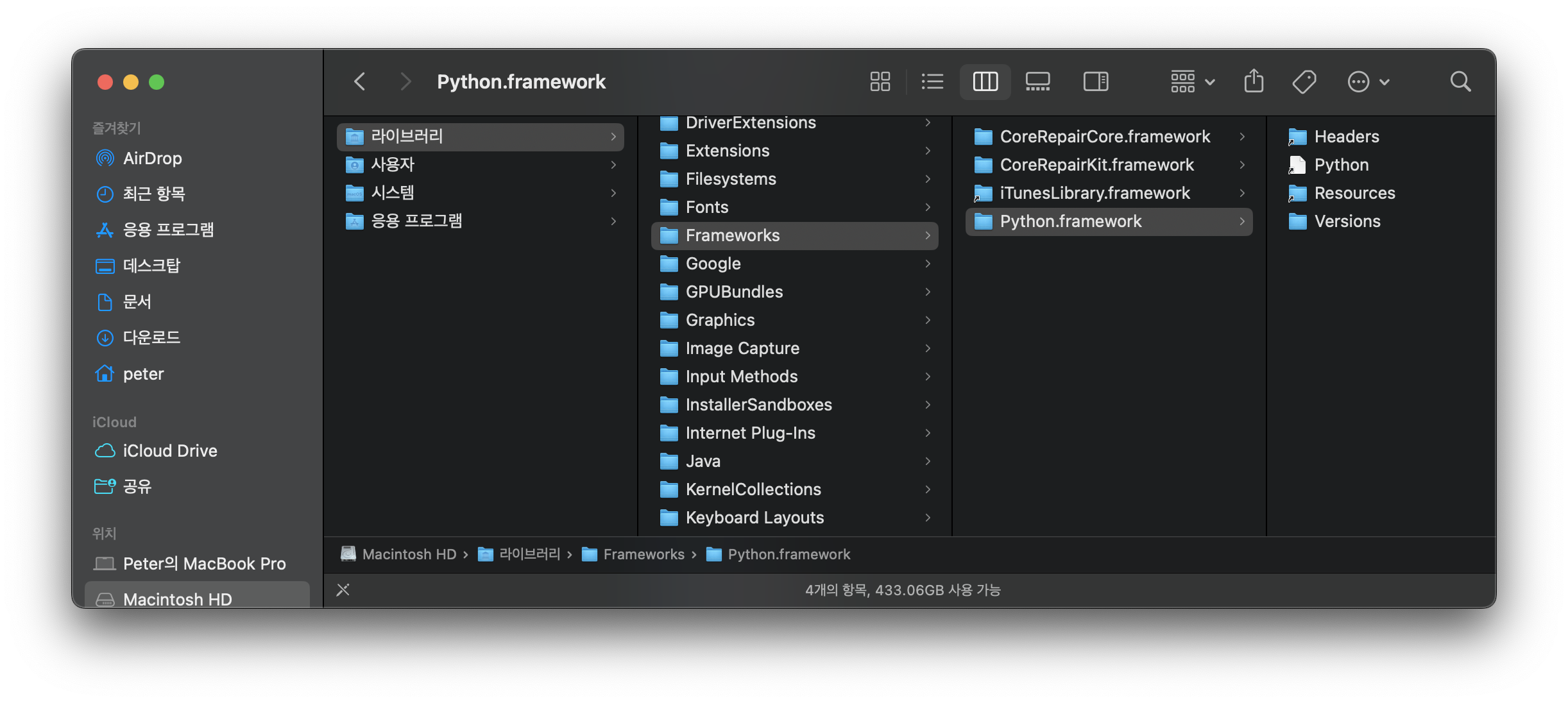Image resolution: width=1568 pixels, height=703 pixels.
Task: Click the tag edit icon
Action: pyautogui.click(x=1304, y=81)
